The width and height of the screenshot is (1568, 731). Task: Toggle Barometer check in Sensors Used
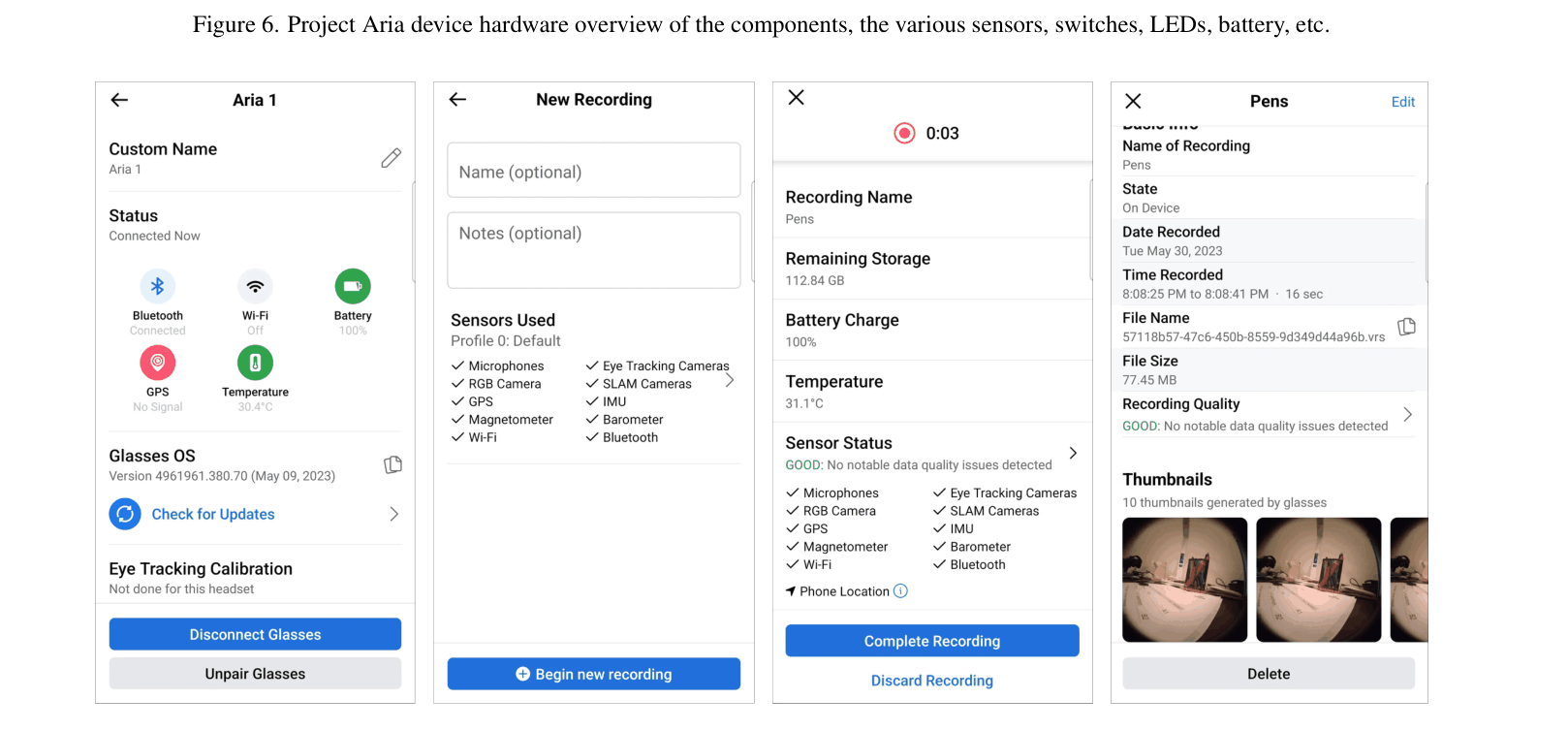point(592,420)
